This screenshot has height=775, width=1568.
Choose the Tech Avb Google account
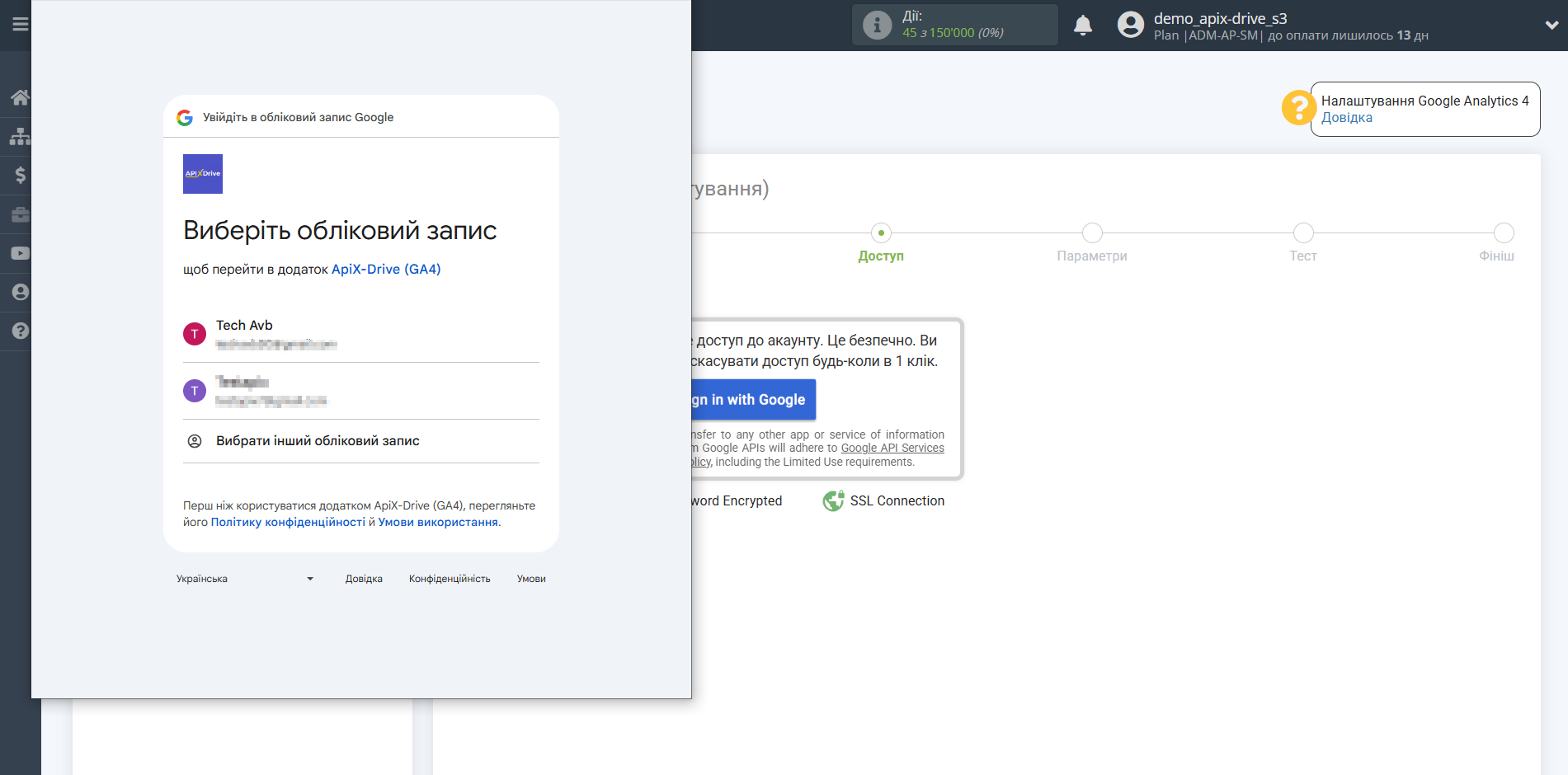click(x=361, y=334)
